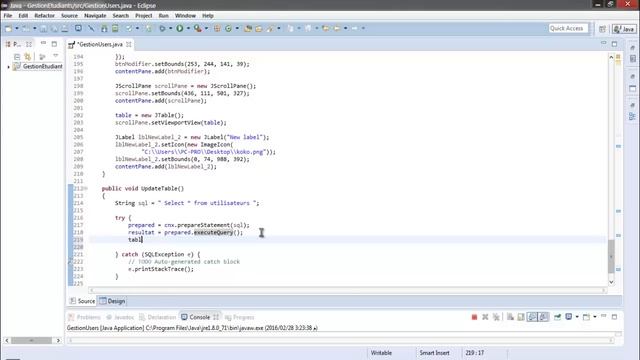Click the Debug bug icon
The height and width of the screenshot is (360, 640).
click(x=162, y=29)
